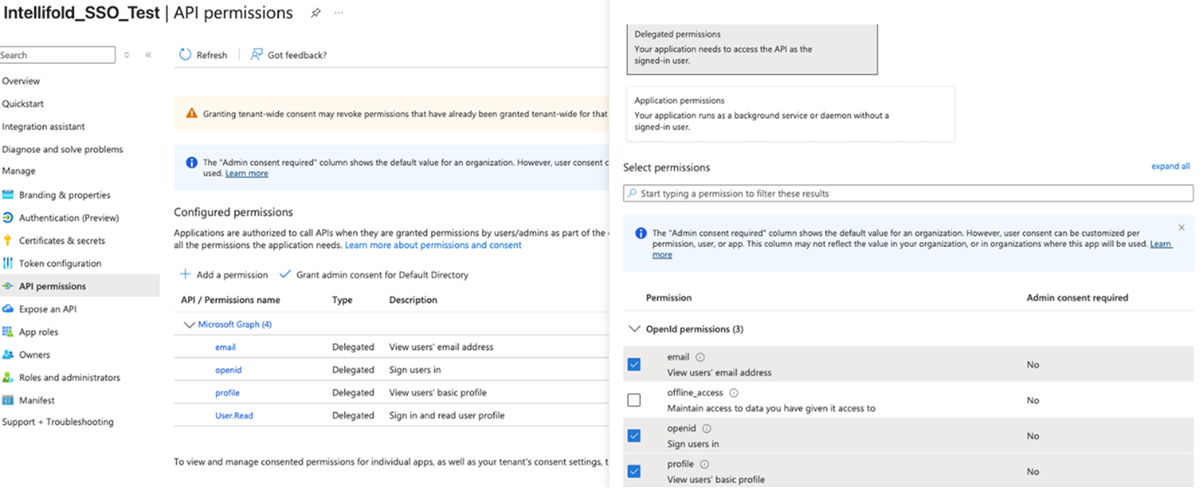This screenshot has width=1203, height=493.
Task: Select the Delegated permissions card
Action: 752,48
